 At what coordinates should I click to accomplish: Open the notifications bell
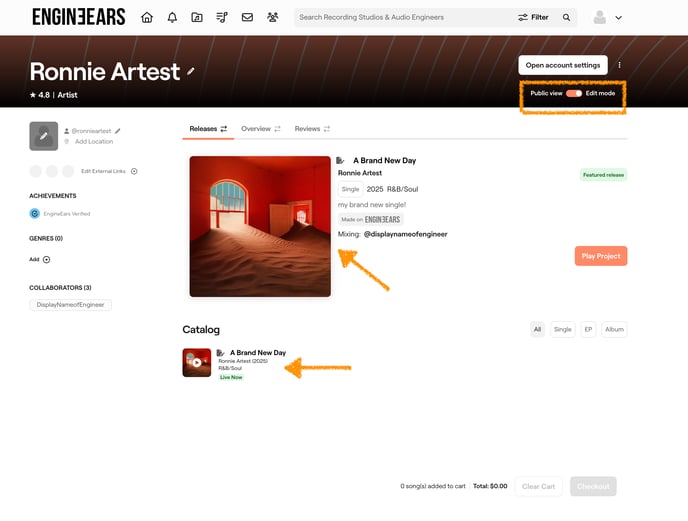tap(172, 17)
